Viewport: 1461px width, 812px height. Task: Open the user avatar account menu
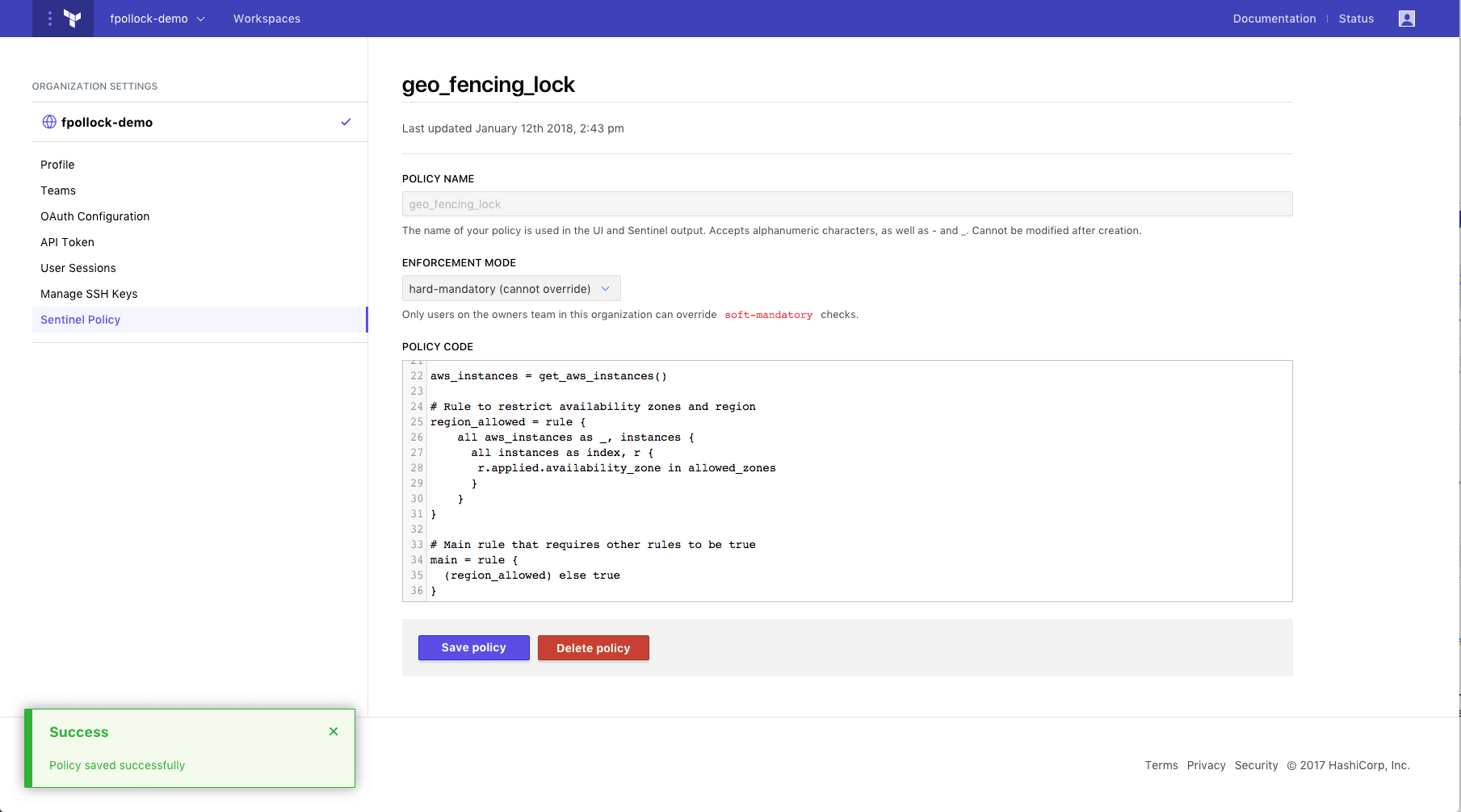[1406, 19]
